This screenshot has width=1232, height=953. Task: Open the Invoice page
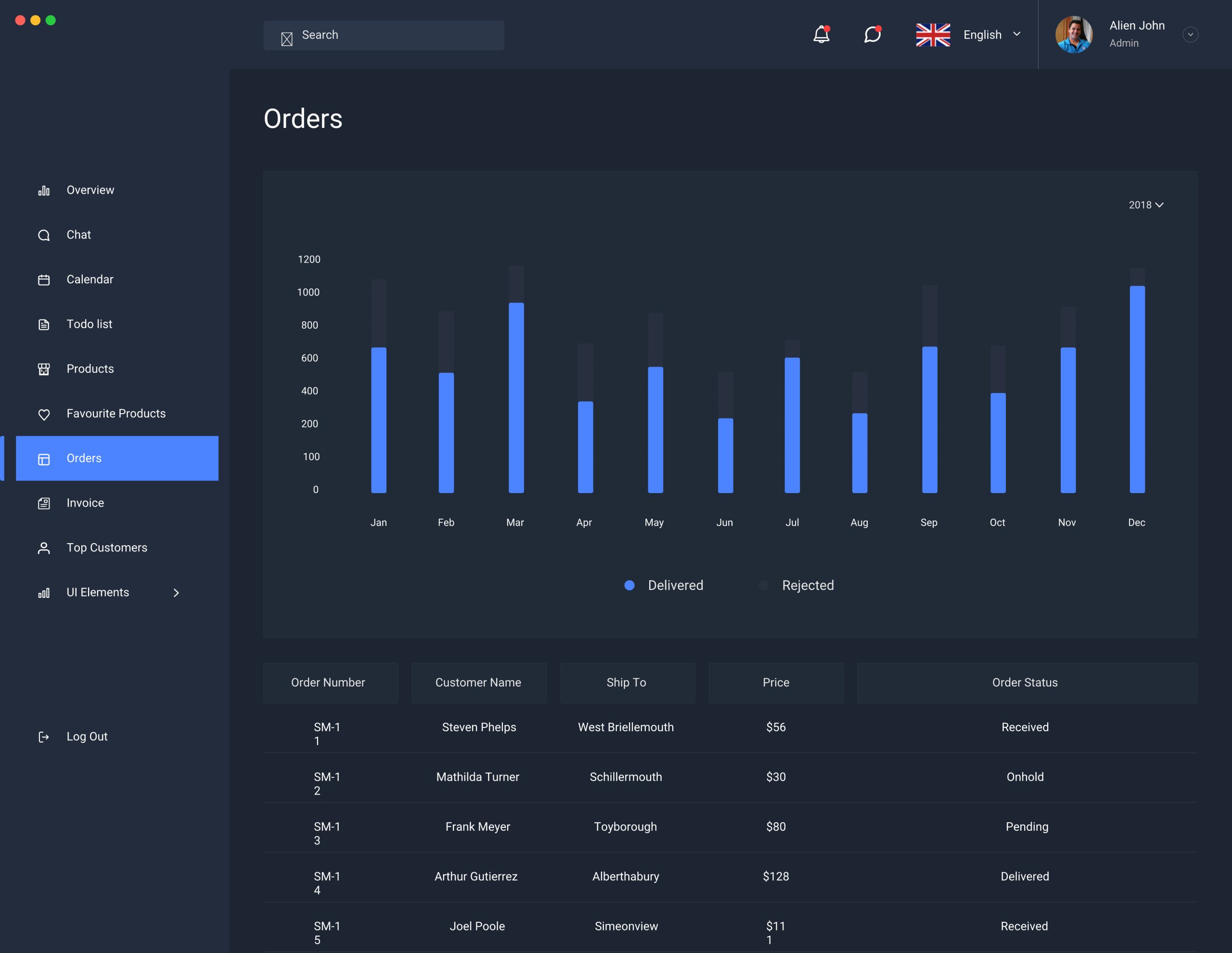85,502
